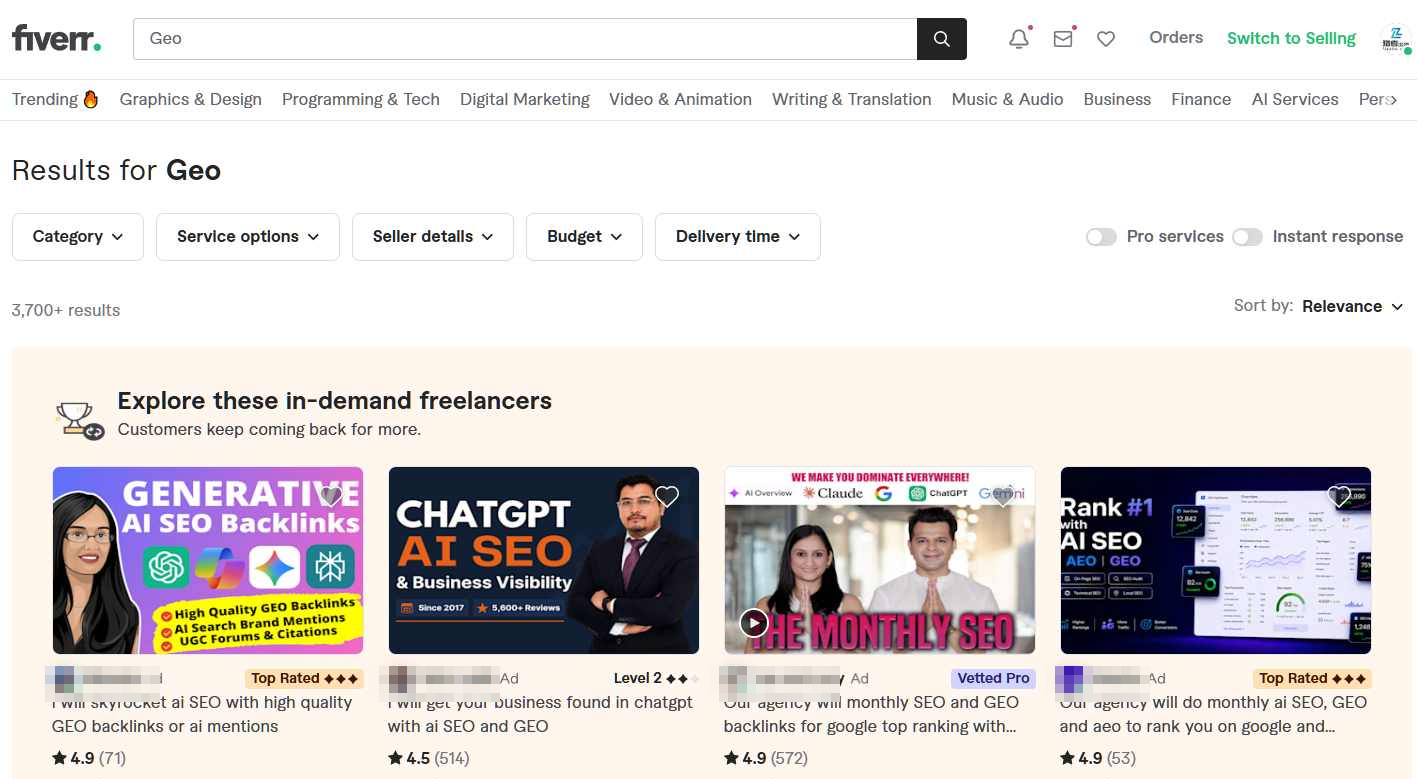This screenshot has height=779, width=1417.
Task: Open Video & Animation category
Action: coord(680,99)
